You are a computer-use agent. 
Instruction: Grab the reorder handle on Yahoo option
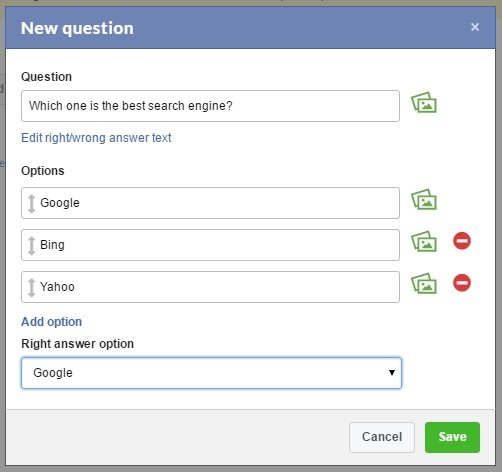point(32,288)
